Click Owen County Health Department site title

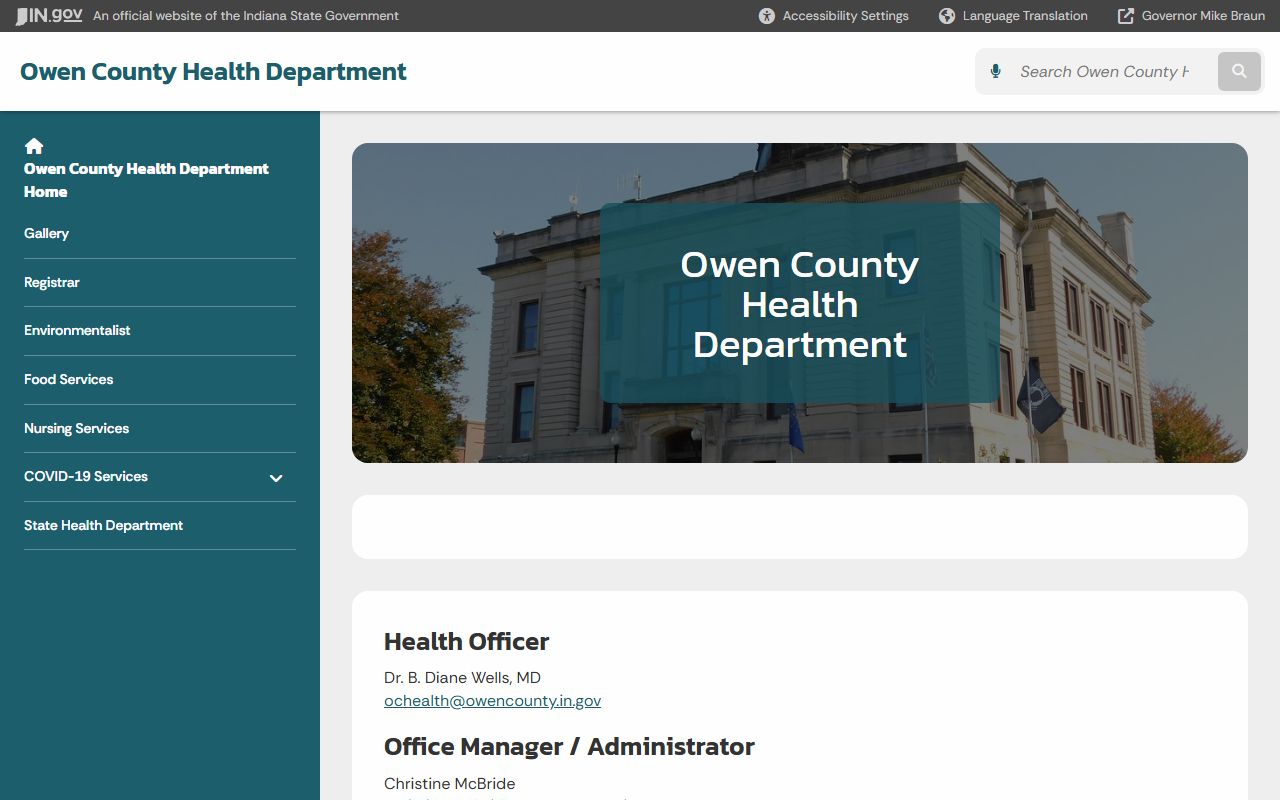pyautogui.click(x=213, y=72)
